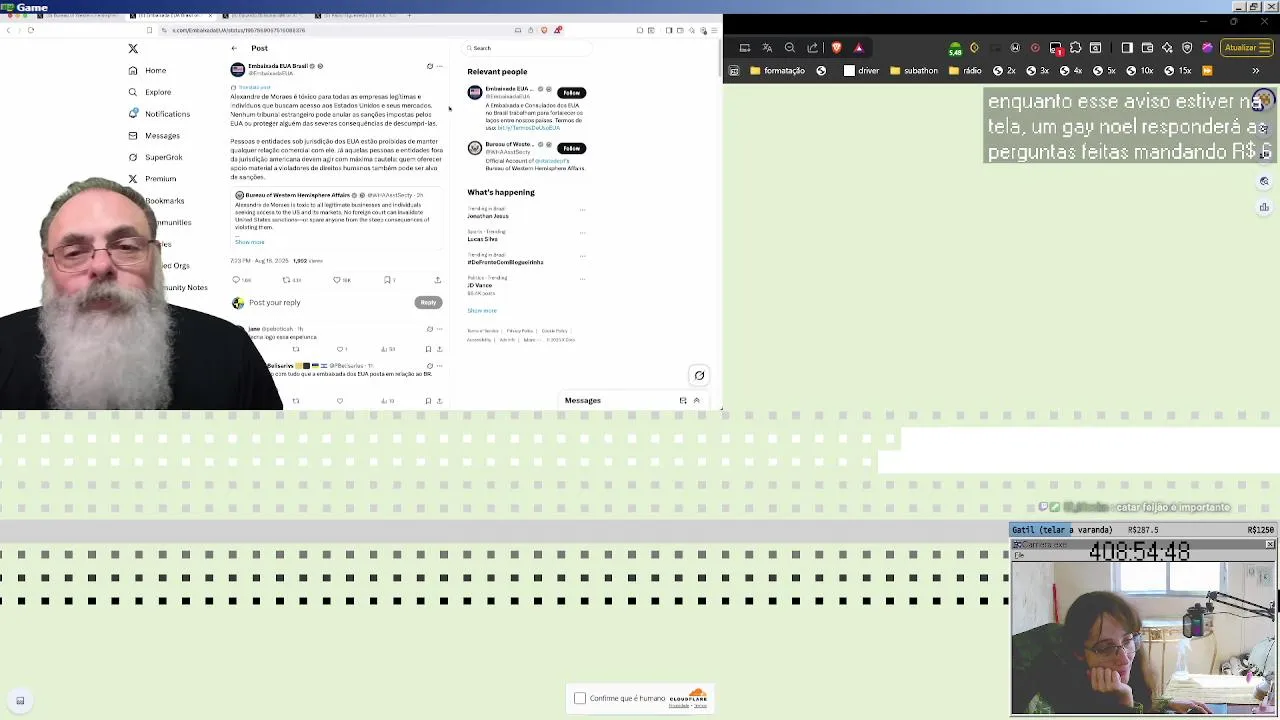The image size is (1280, 720).
Task: Like the Belisarius reply
Action: (x=340, y=401)
